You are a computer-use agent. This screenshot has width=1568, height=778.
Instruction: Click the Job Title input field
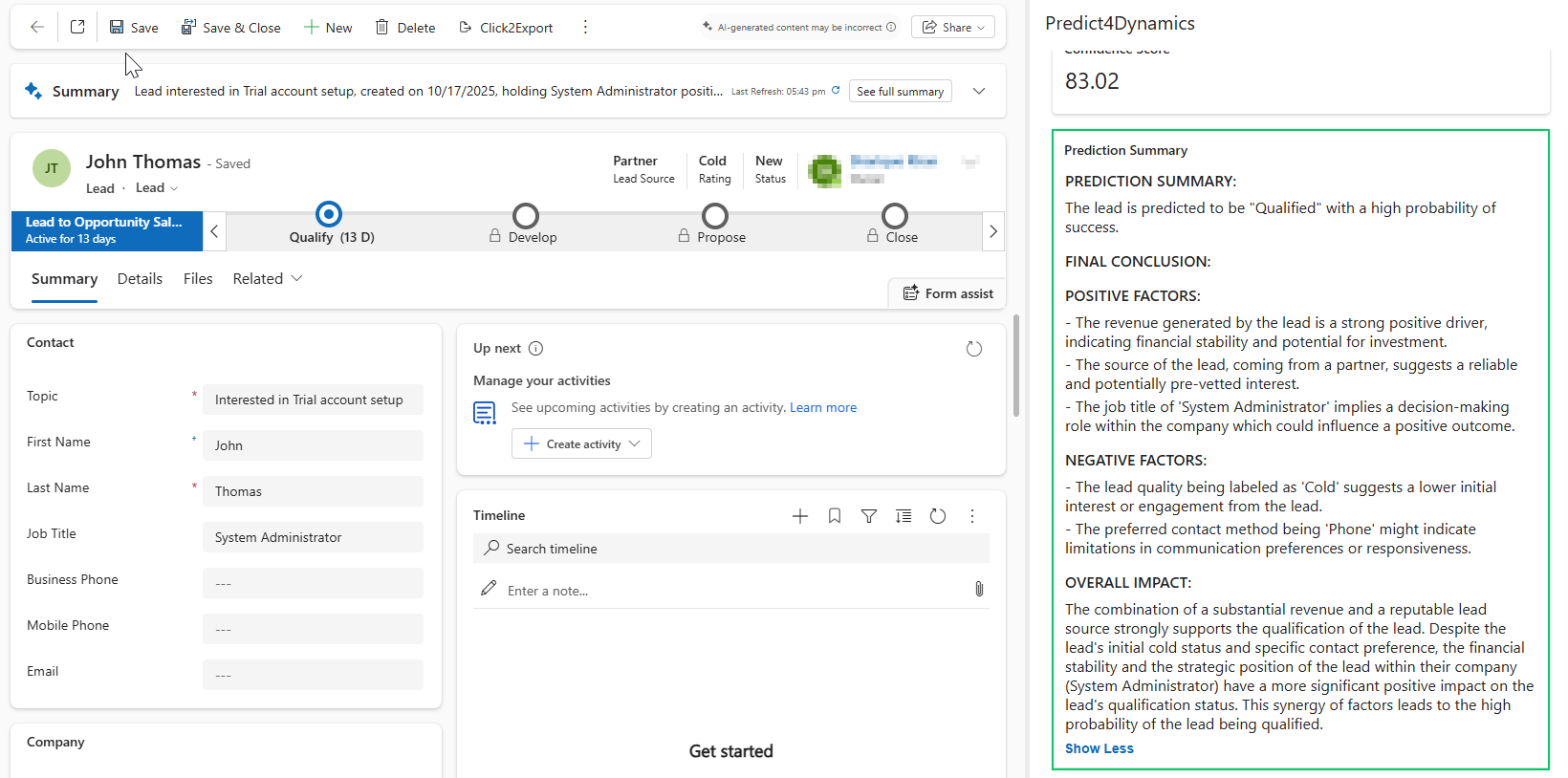[313, 537]
